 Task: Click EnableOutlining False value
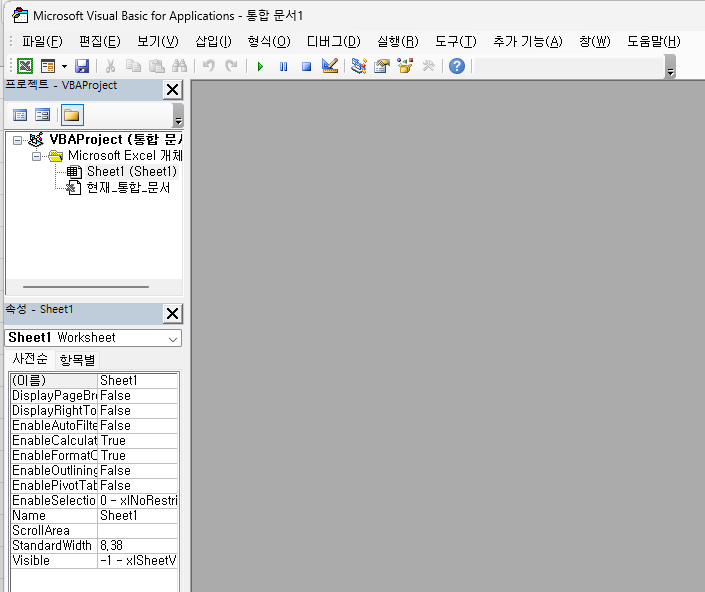point(138,471)
